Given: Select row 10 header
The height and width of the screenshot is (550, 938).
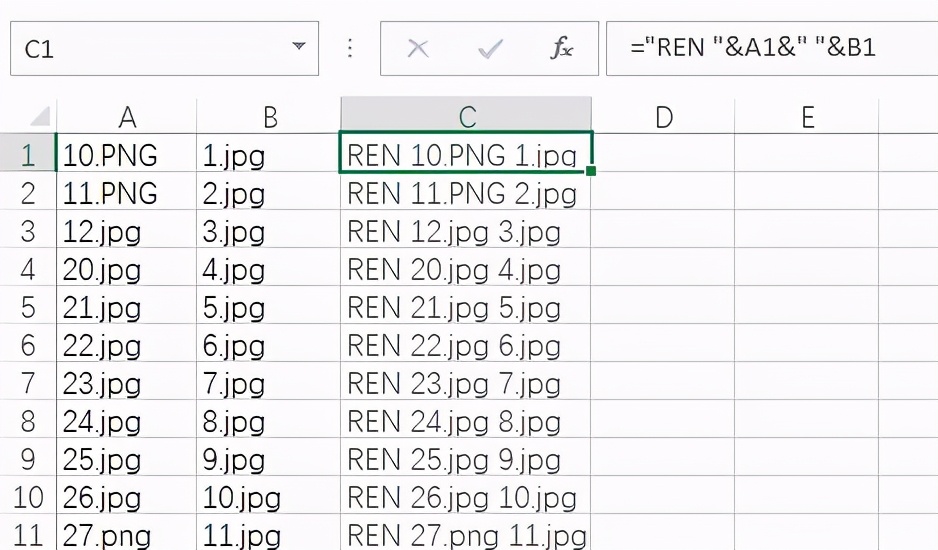Looking at the screenshot, I should click(28, 497).
